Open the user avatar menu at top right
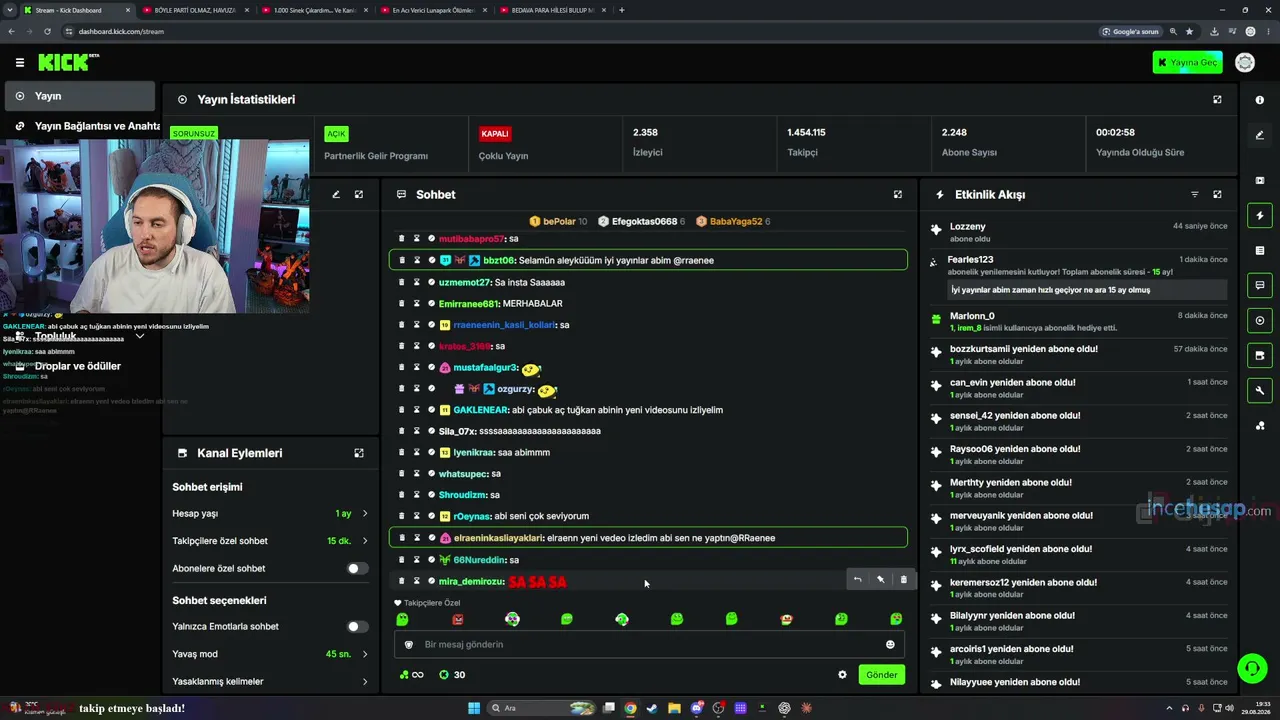Screen dimensions: 1280x720 pos(1245,62)
